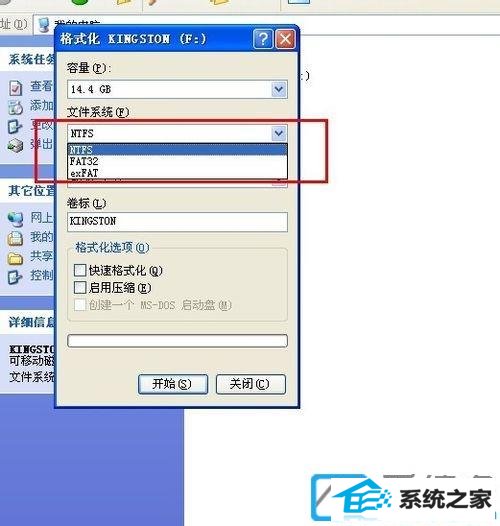This screenshot has width=500, height=526.
Task: Click the volume label field containing KINGSTON
Action: tap(177, 222)
